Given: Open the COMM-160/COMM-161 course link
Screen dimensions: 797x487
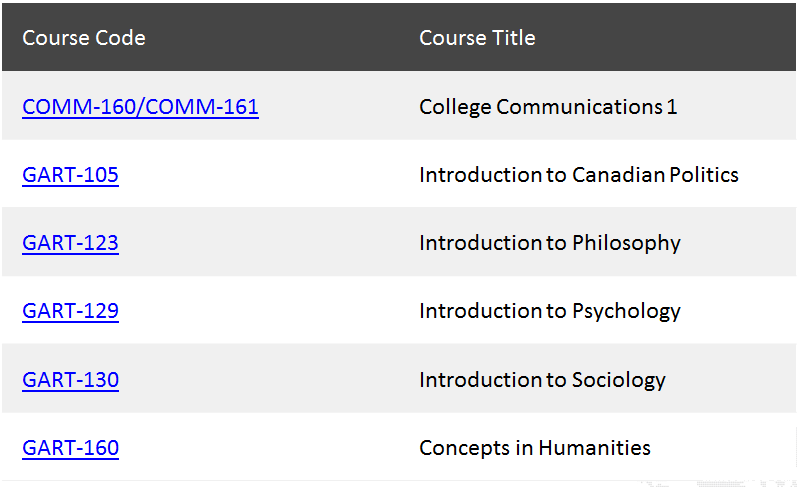Looking at the screenshot, I should 140,107.
